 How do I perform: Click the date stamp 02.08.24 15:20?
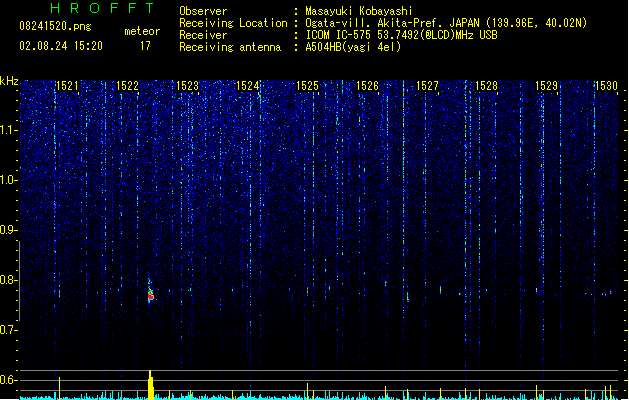coord(61,46)
